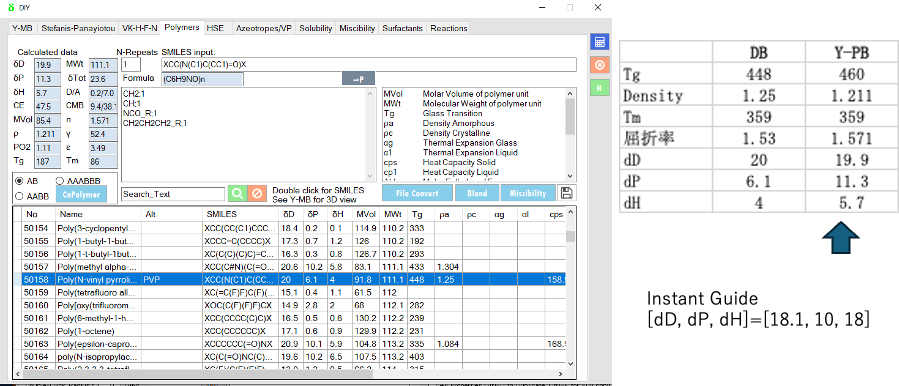Click up arrow in property legend list
Viewport: 899px width, 386px height.
[x=569, y=93]
